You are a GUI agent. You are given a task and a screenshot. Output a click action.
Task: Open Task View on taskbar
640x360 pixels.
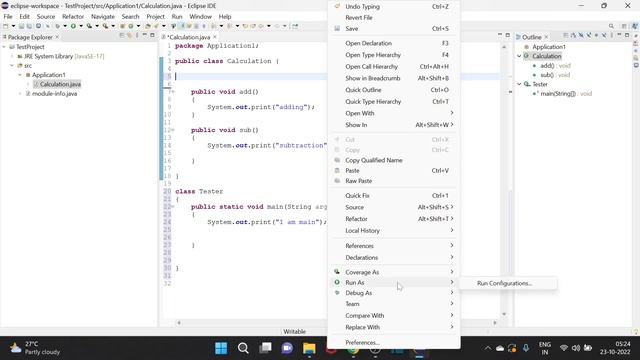265,348
